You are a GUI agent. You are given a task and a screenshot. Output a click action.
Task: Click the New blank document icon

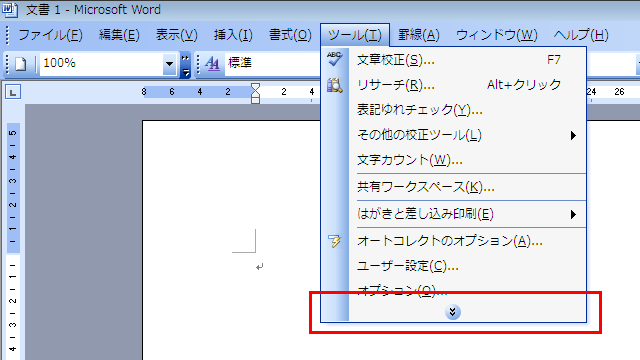click(21, 64)
